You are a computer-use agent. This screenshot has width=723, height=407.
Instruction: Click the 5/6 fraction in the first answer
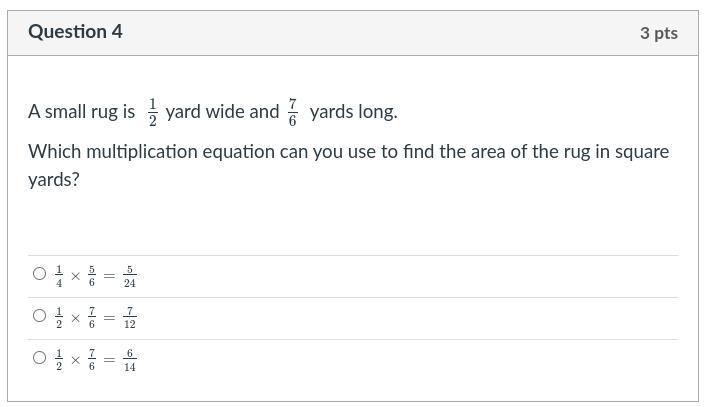91,275
